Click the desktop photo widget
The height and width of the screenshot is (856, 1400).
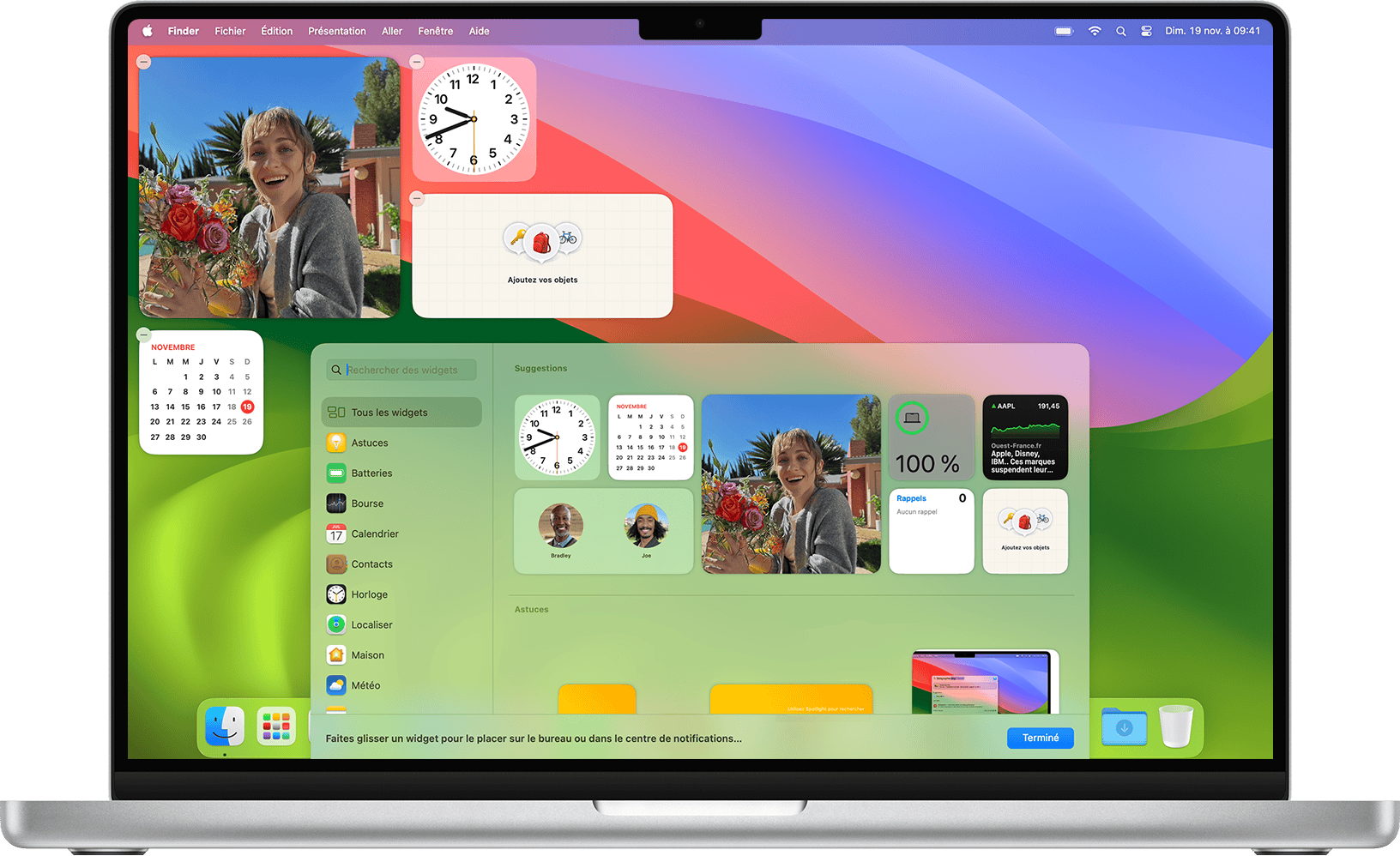coord(269,188)
